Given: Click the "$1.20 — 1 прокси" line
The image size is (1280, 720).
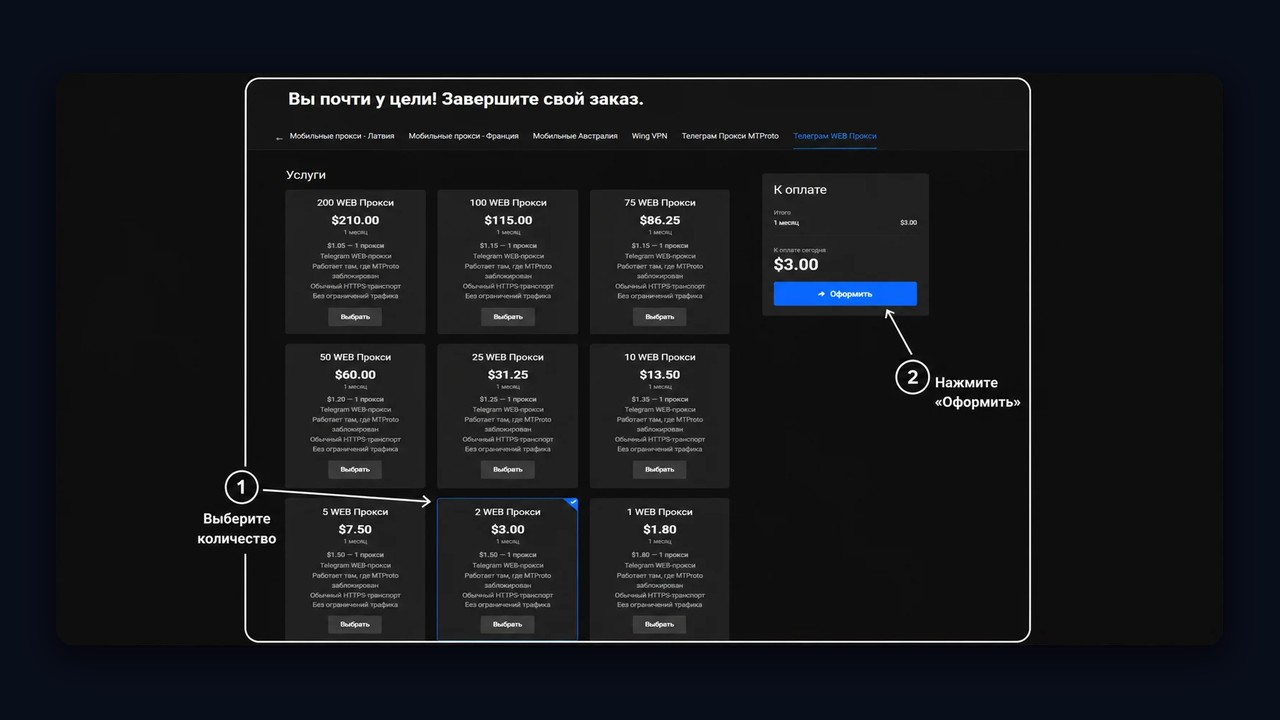Looking at the screenshot, I should pyautogui.click(x=355, y=400).
